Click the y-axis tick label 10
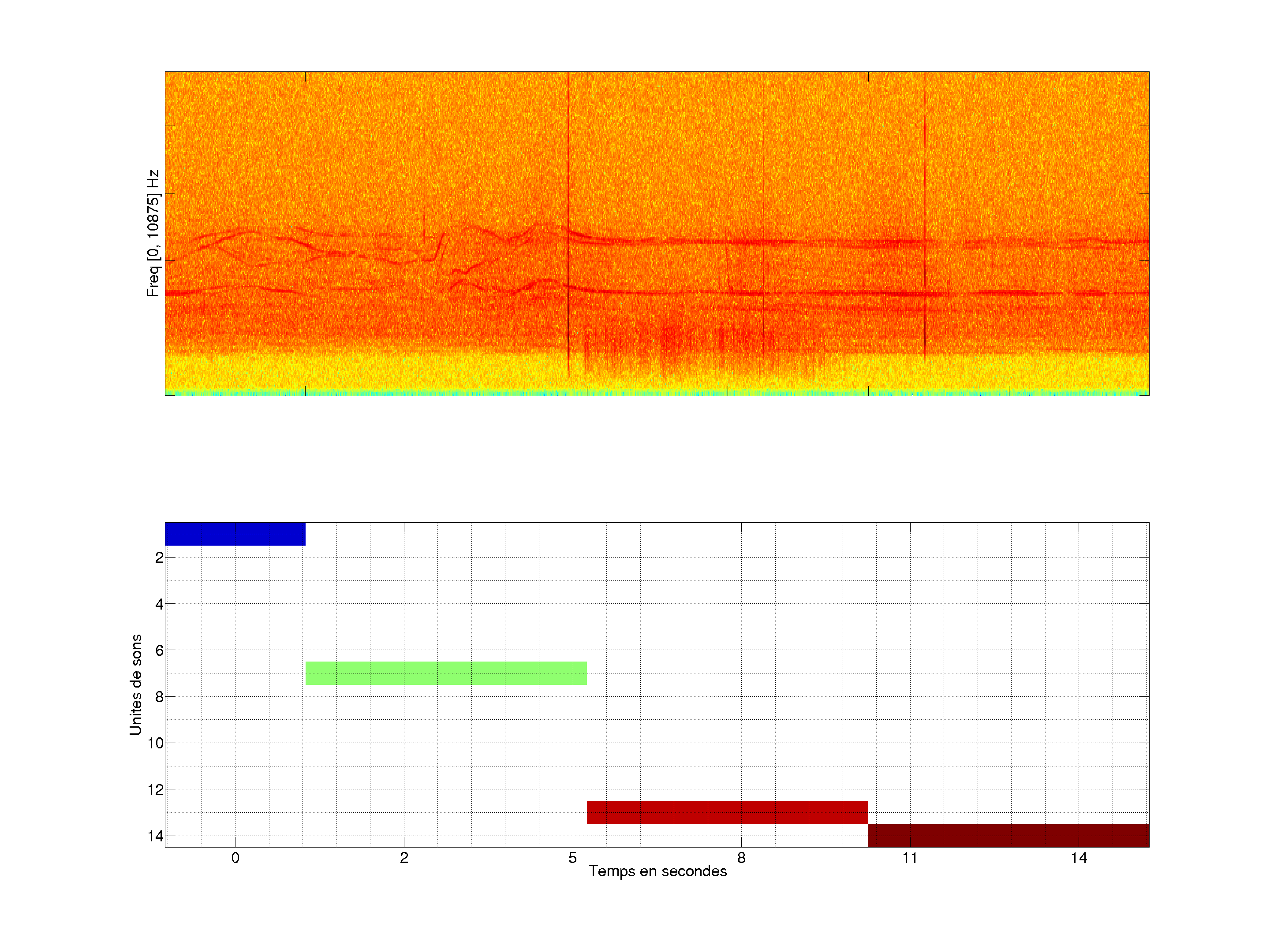Image resolution: width=1270 pixels, height=952 pixels. [x=156, y=743]
